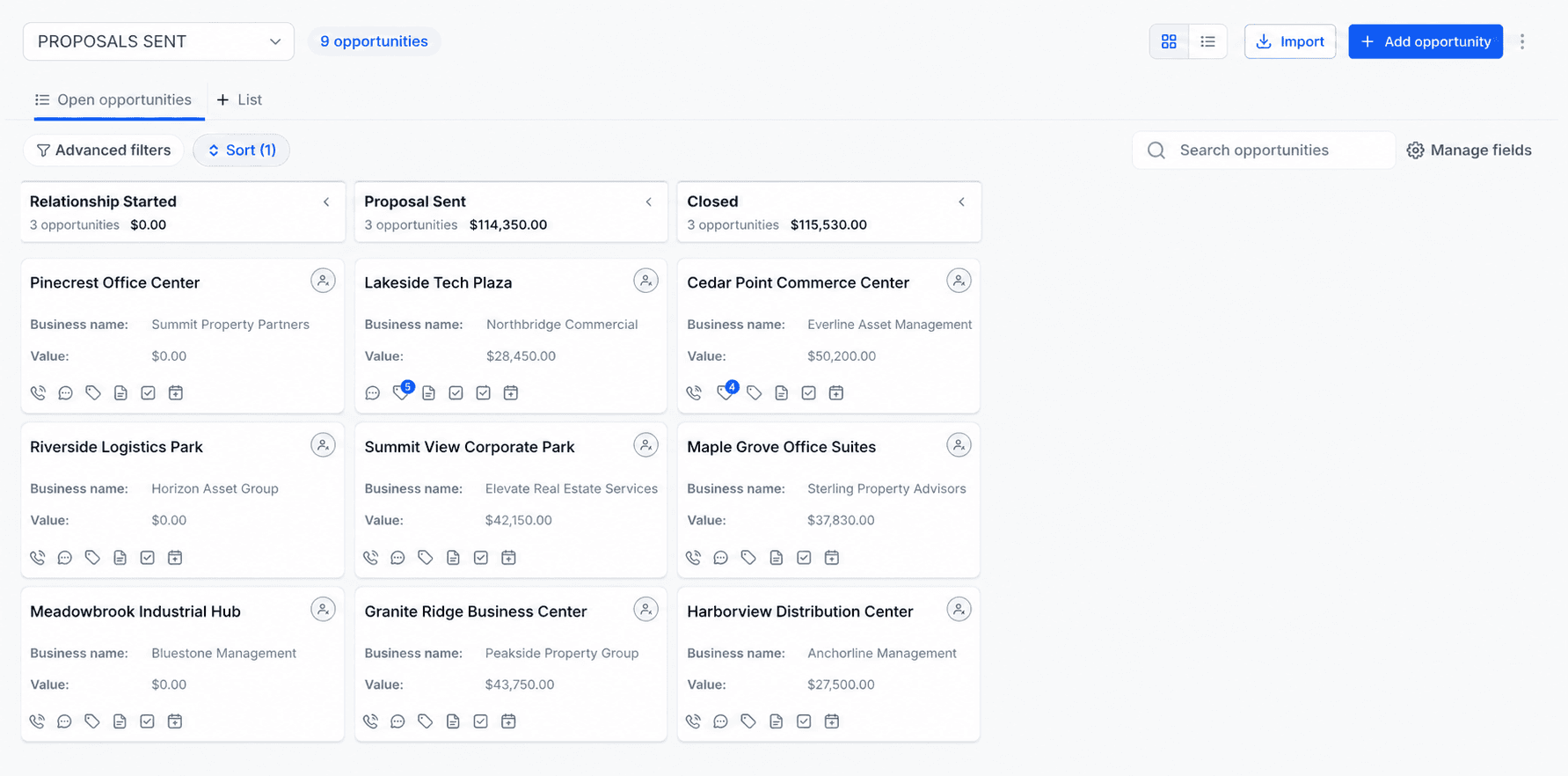The image size is (1568, 776).
Task: Open Advanced filters
Action: [104, 150]
